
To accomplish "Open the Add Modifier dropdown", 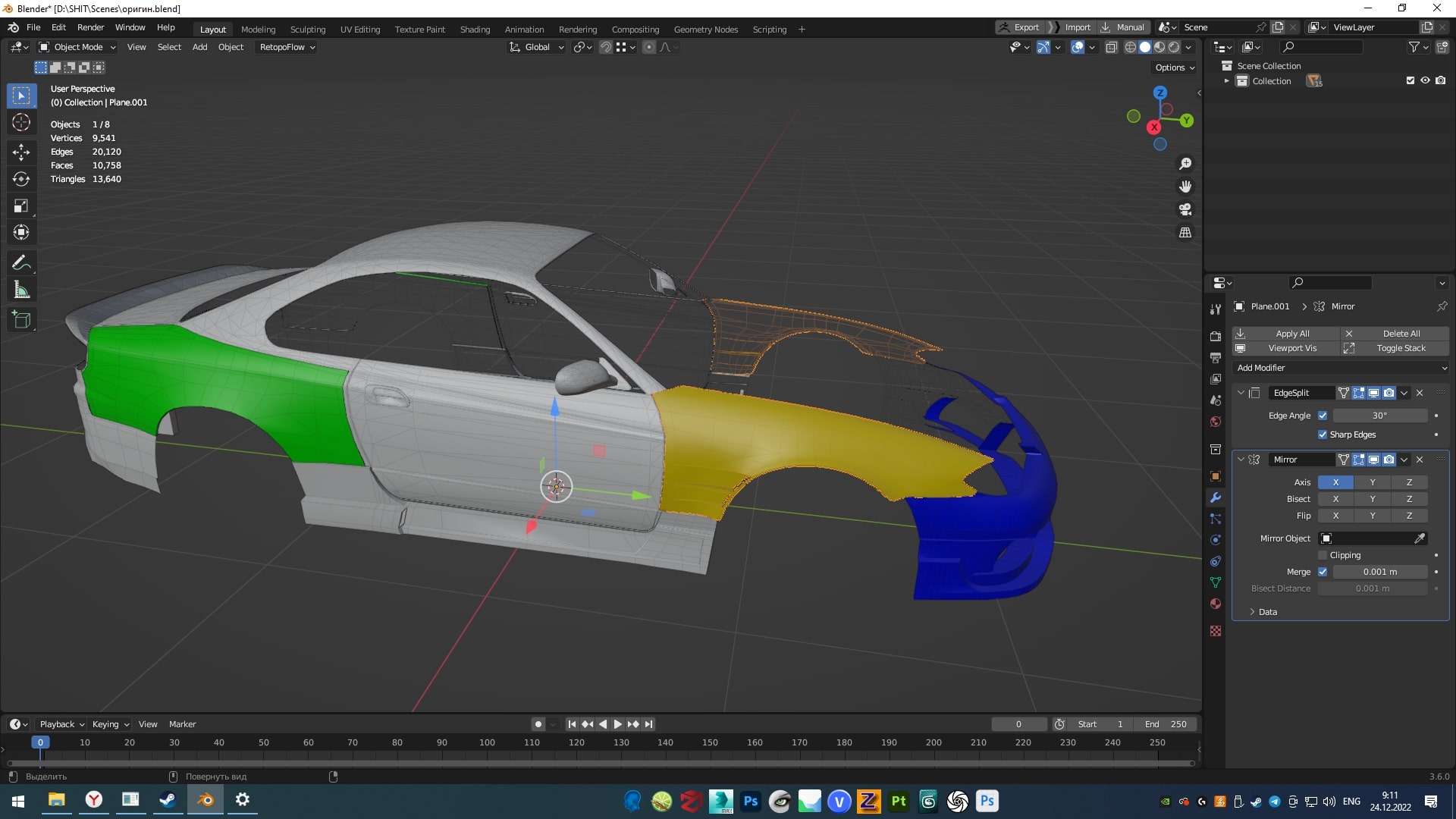I will click(1341, 368).
